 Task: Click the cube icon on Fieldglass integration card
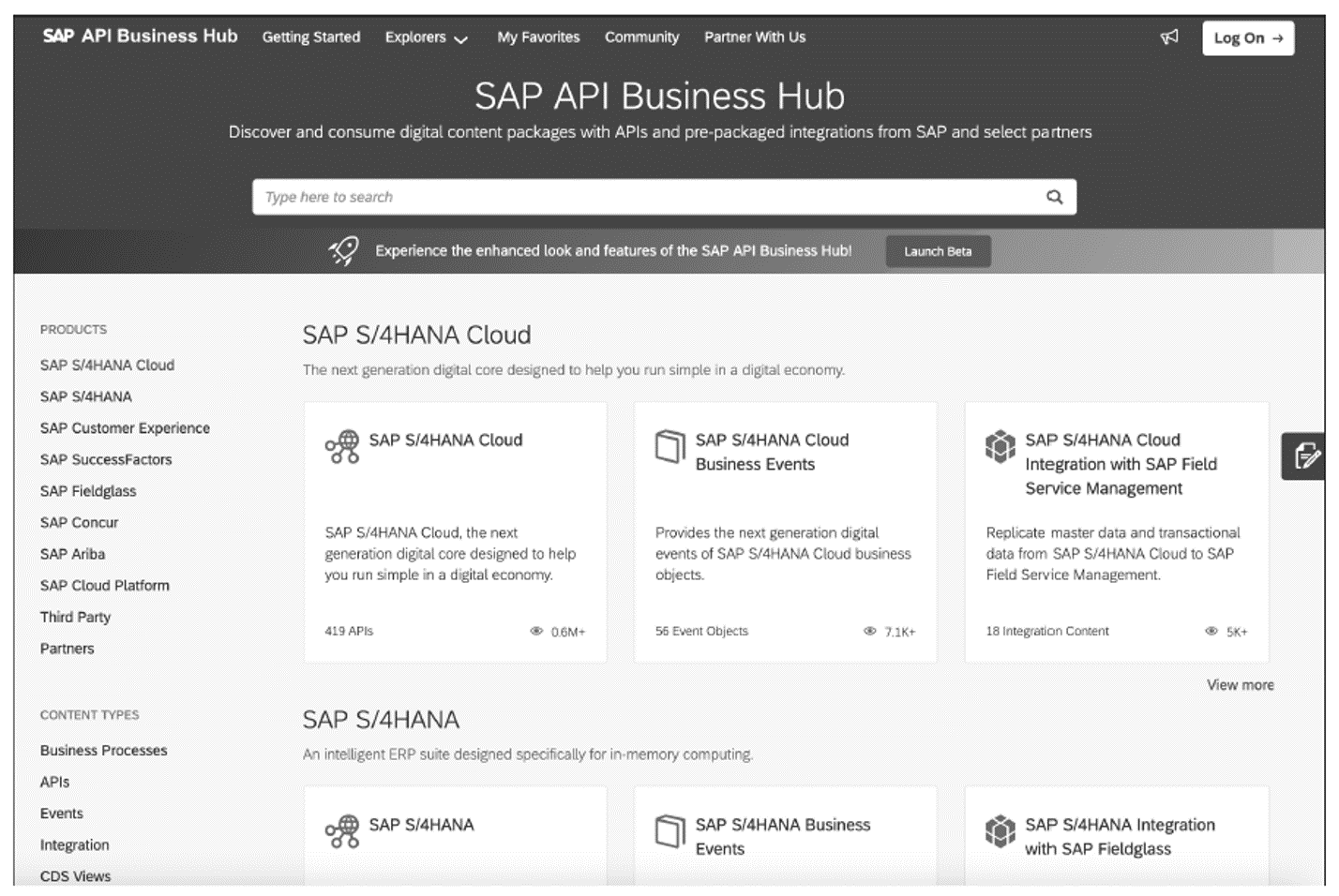[x=1000, y=831]
